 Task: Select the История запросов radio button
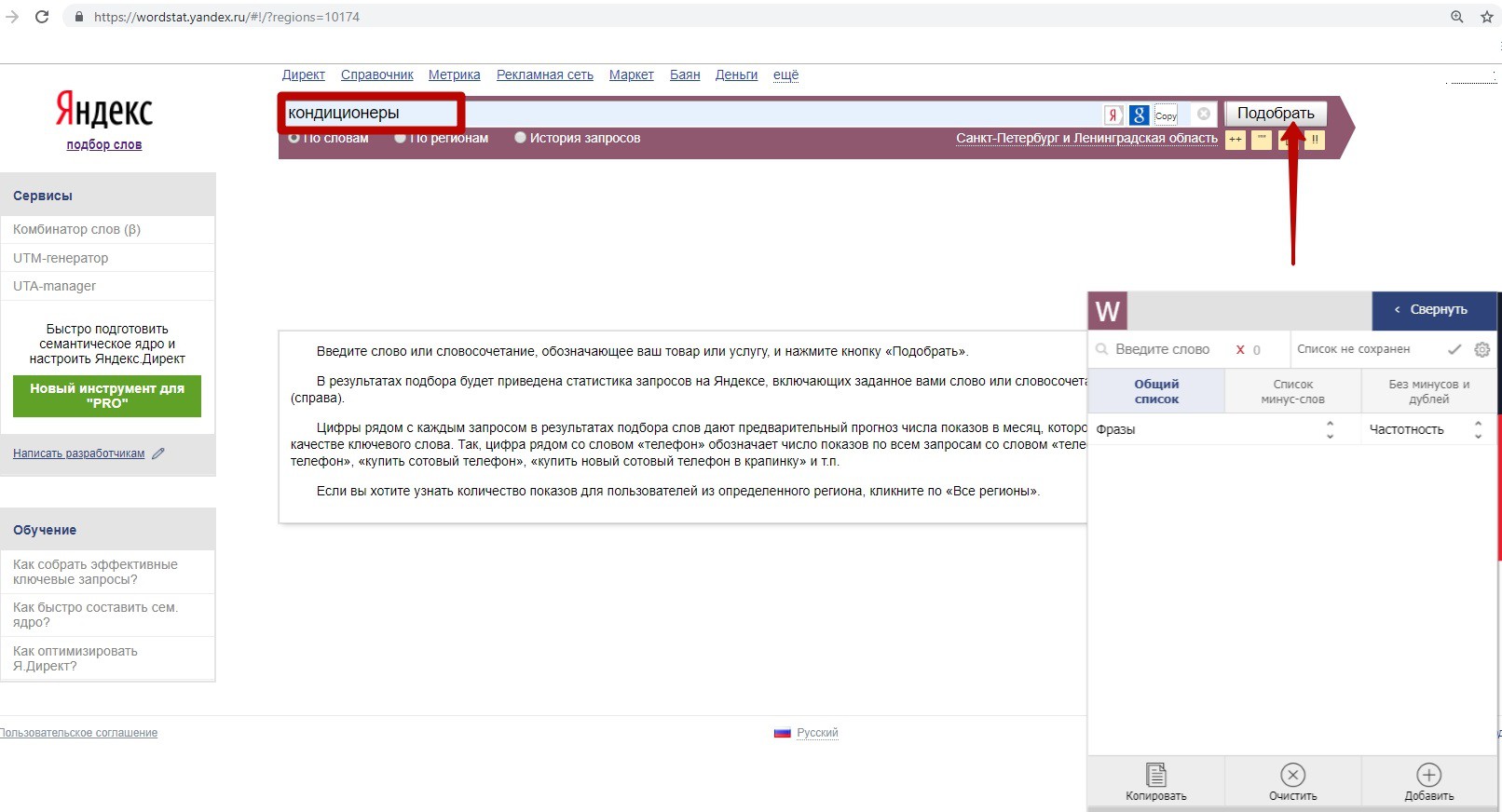[x=521, y=138]
